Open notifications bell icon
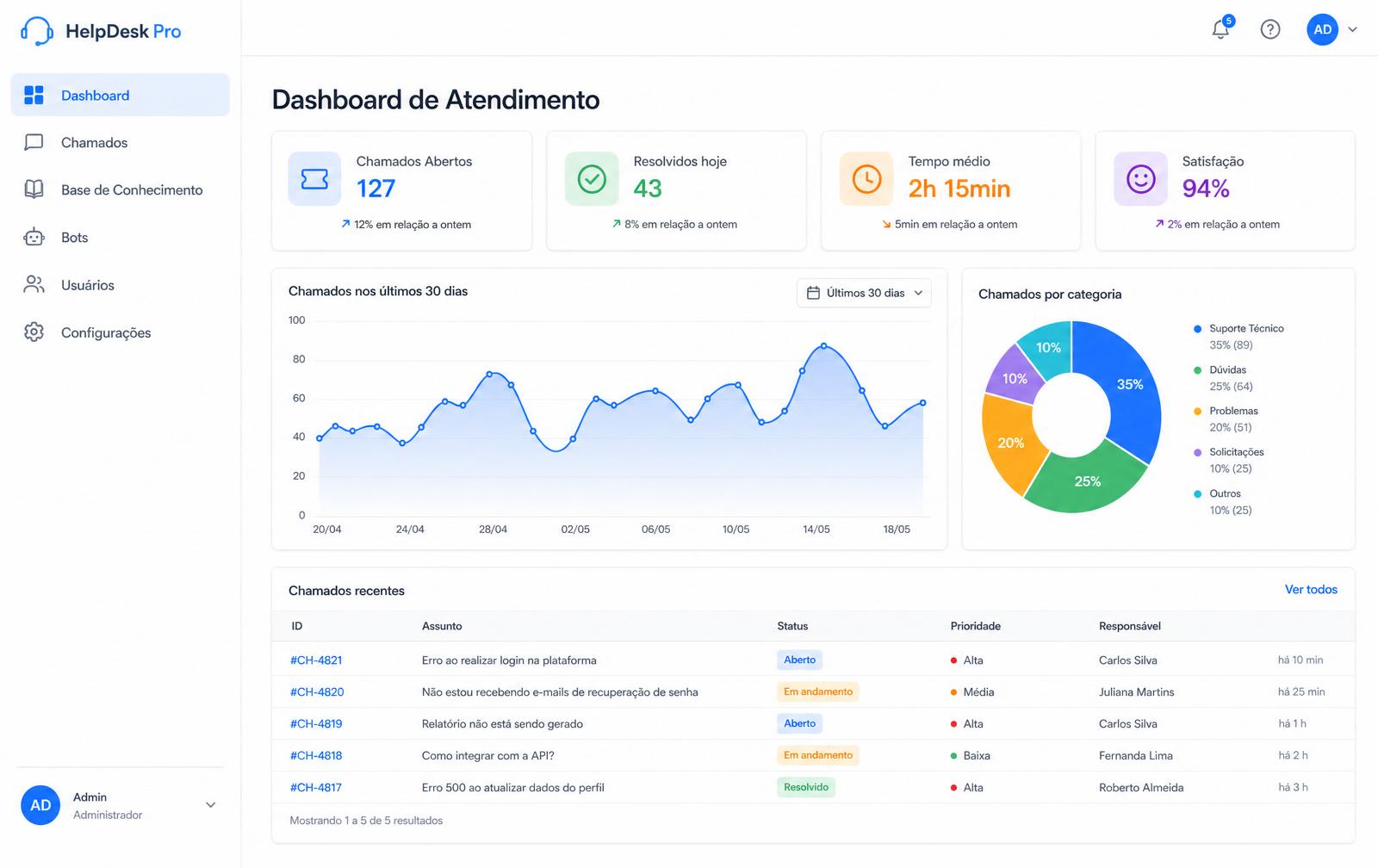 tap(1220, 30)
